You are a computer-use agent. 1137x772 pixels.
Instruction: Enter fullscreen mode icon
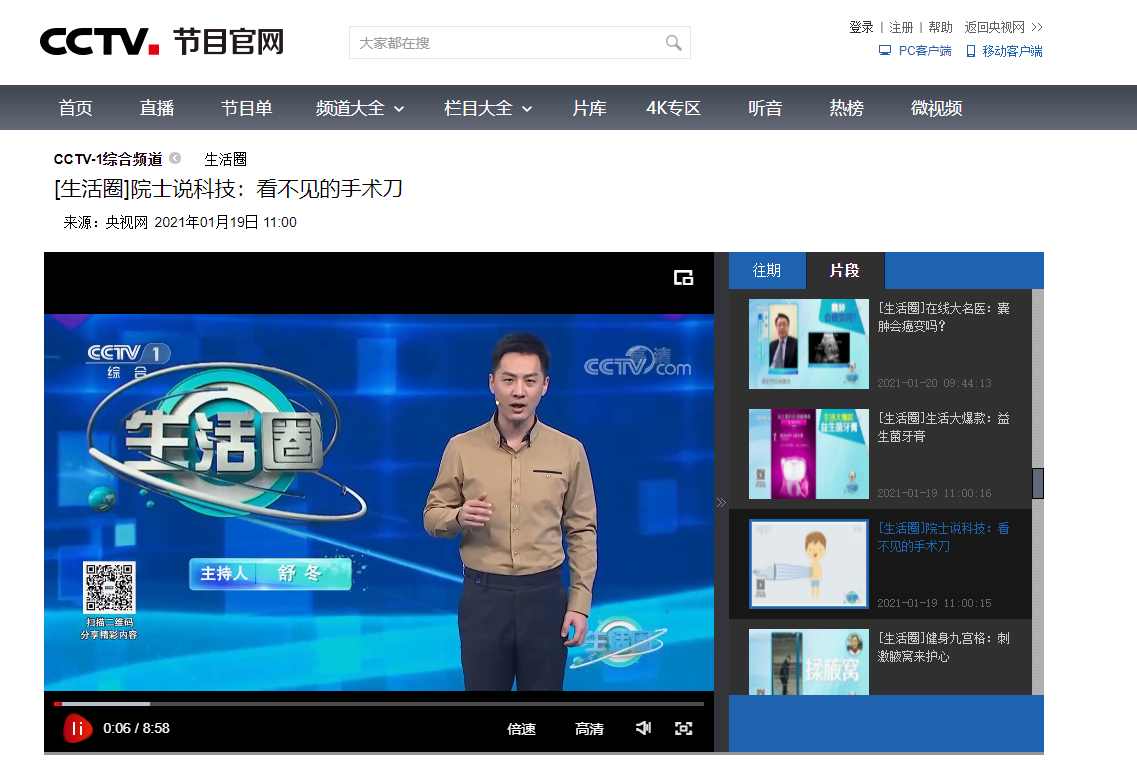pyautogui.click(x=683, y=728)
